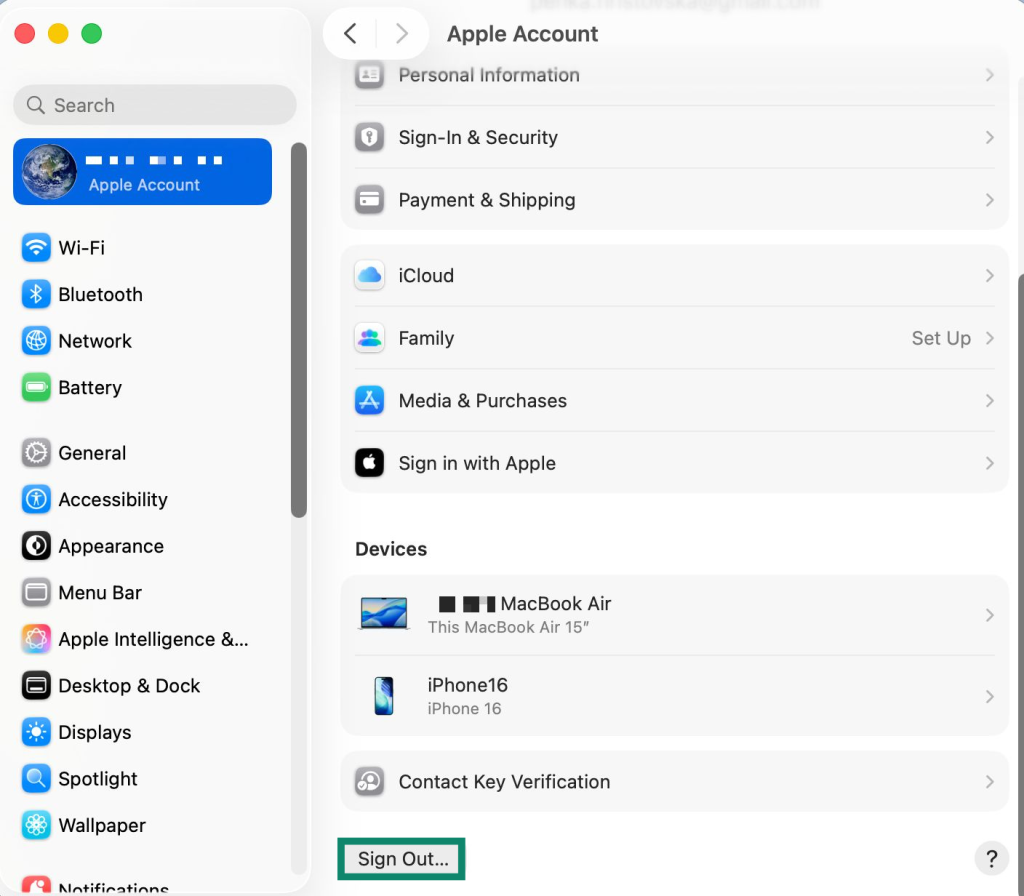Click inside the Search field
This screenshot has width=1024, height=896.
[153, 105]
